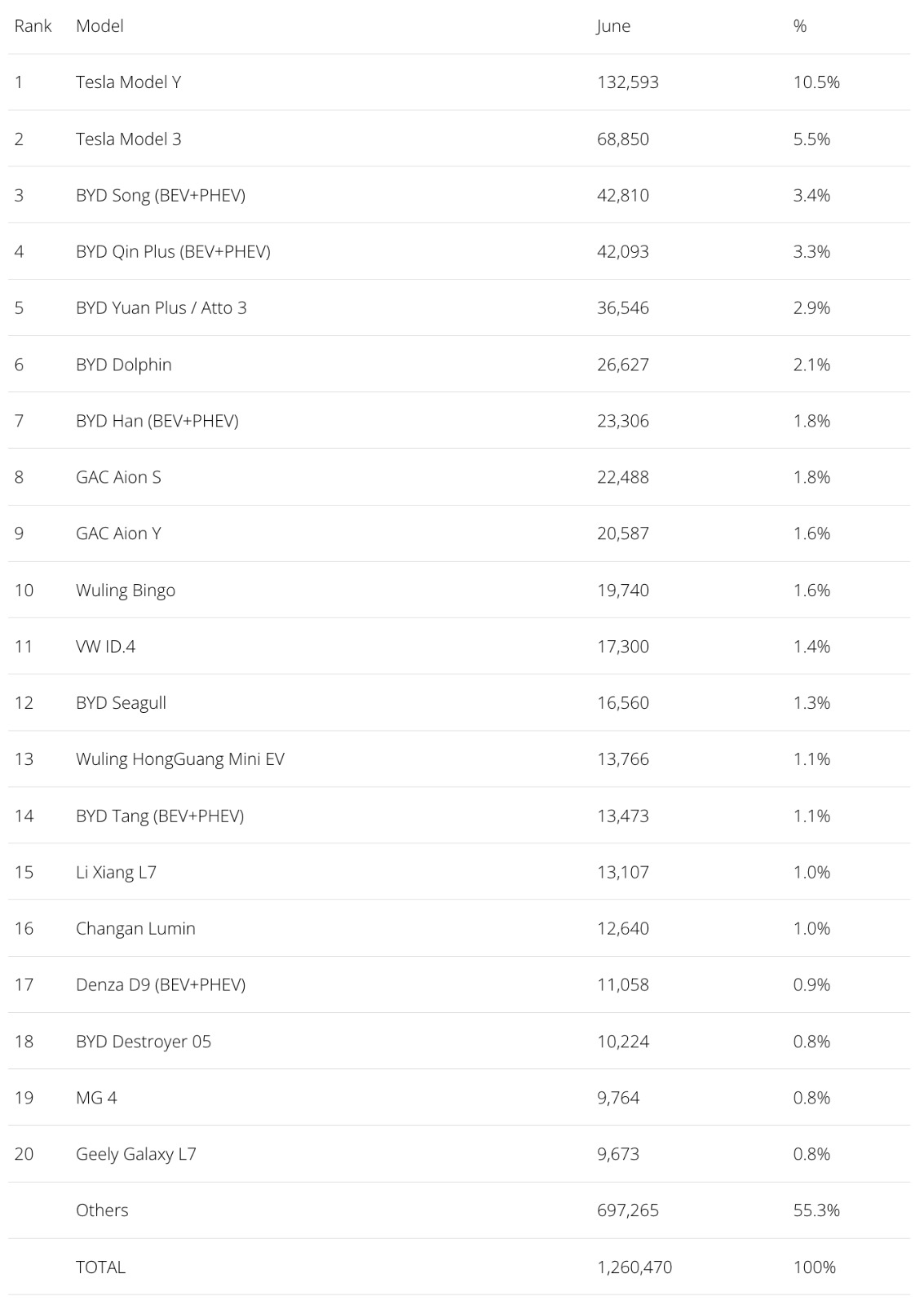The width and height of the screenshot is (924, 1305).
Task: Click the Rank column header
Action: (x=33, y=26)
